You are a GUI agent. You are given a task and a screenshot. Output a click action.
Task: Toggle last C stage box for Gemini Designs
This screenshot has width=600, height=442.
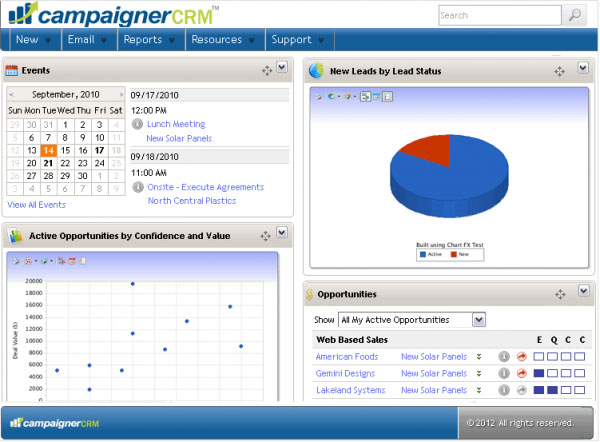tap(580, 373)
